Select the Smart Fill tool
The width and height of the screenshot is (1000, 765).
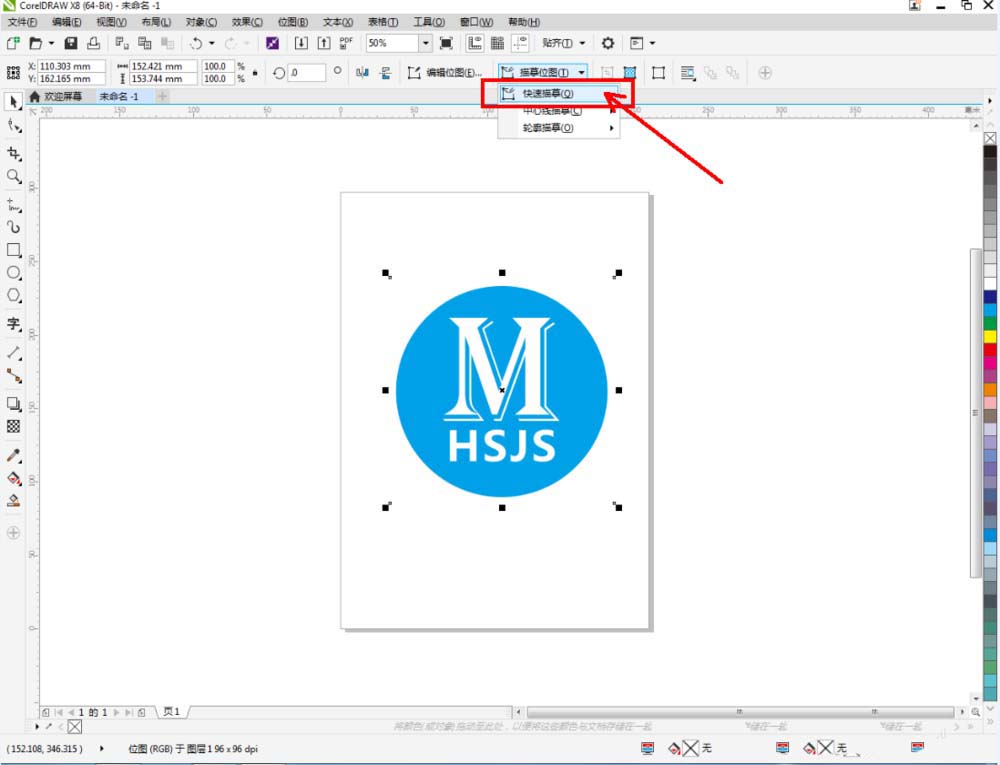[13, 501]
